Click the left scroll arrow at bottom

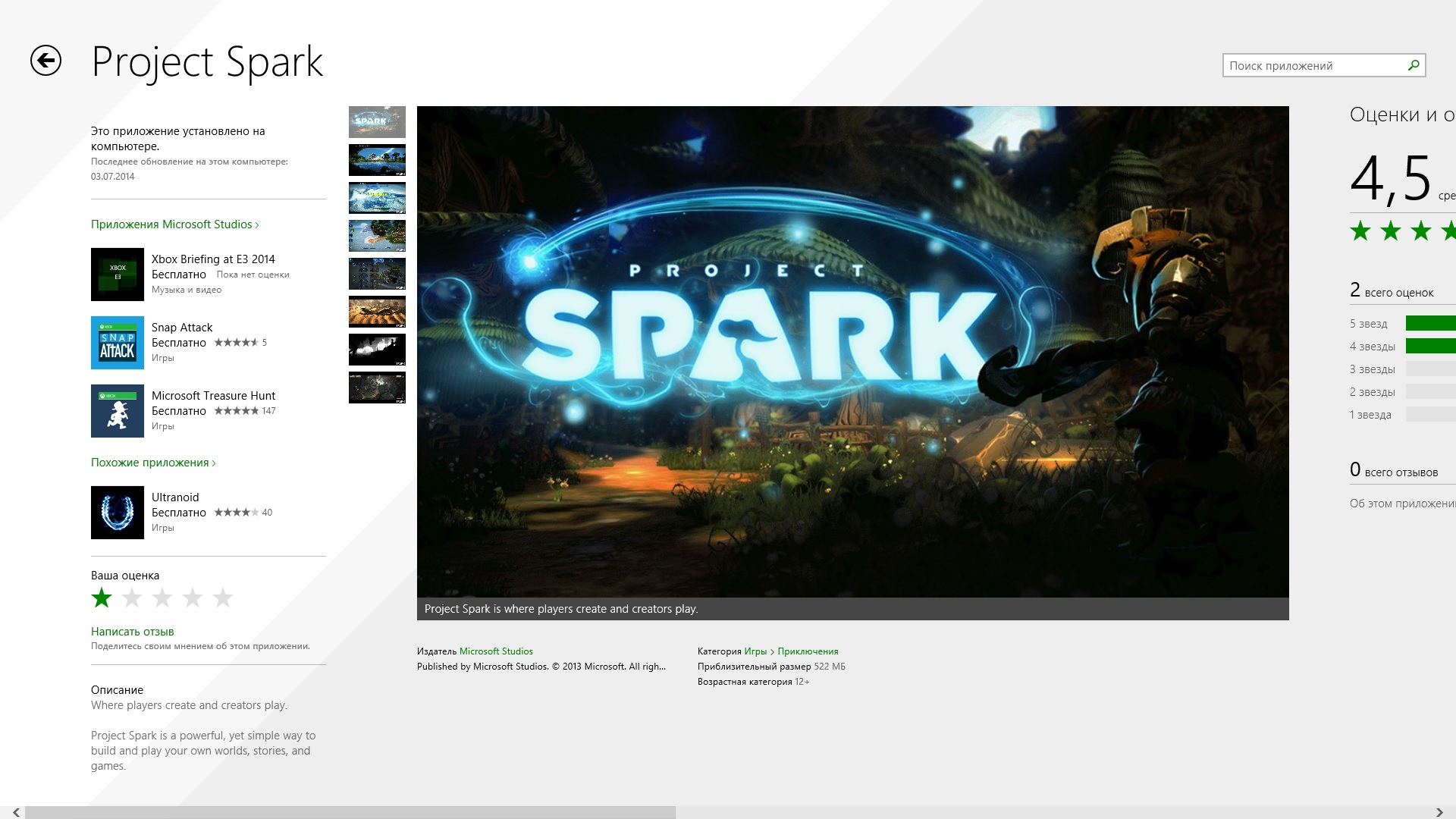click(x=15, y=812)
